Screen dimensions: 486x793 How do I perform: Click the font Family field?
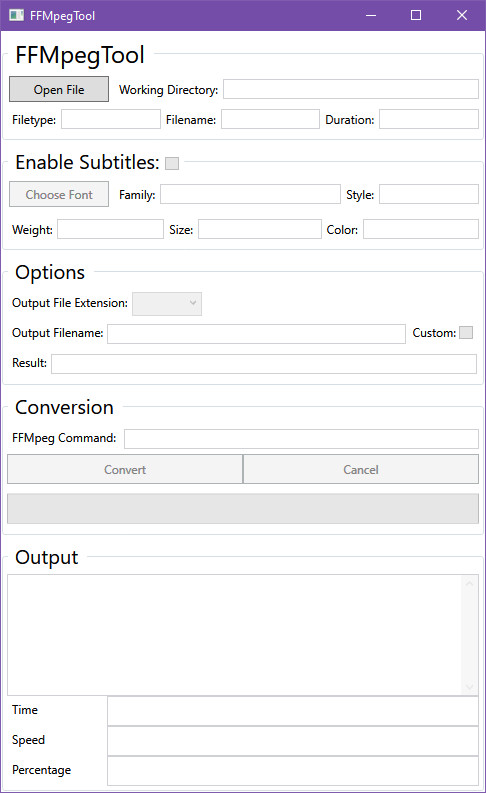[x=250, y=194]
